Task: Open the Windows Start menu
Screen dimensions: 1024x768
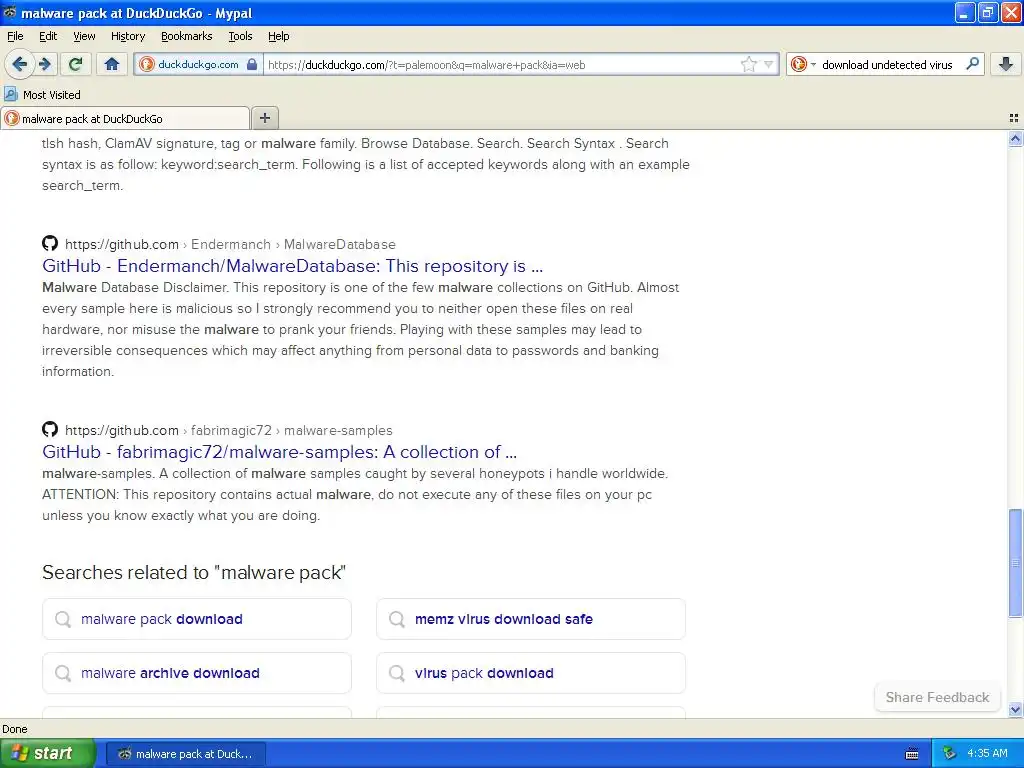Action: [x=47, y=754]
